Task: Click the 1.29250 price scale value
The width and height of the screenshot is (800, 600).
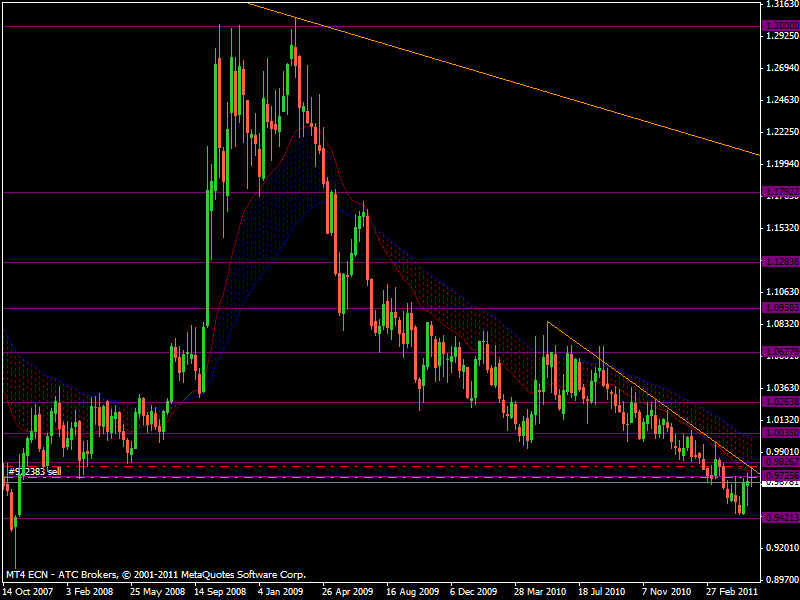Action: [782, 36]
